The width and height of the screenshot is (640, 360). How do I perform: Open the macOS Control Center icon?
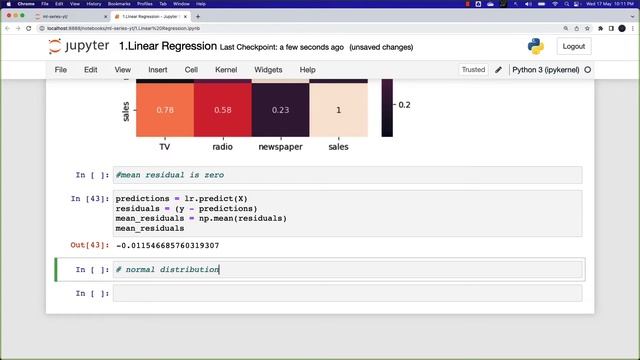576,4
